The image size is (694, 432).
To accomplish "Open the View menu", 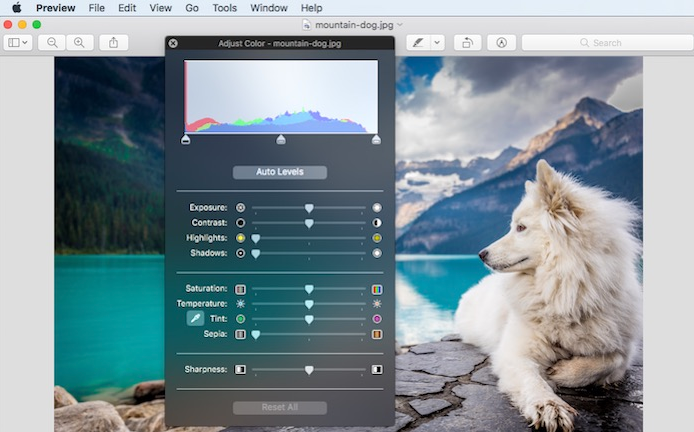I will [x=160, y=8].
